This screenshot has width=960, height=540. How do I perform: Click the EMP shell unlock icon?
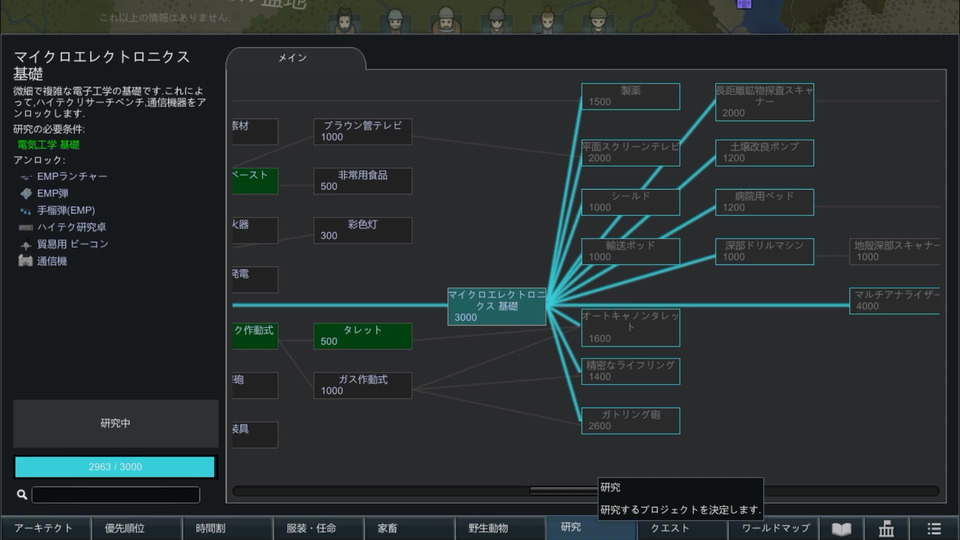25,193
